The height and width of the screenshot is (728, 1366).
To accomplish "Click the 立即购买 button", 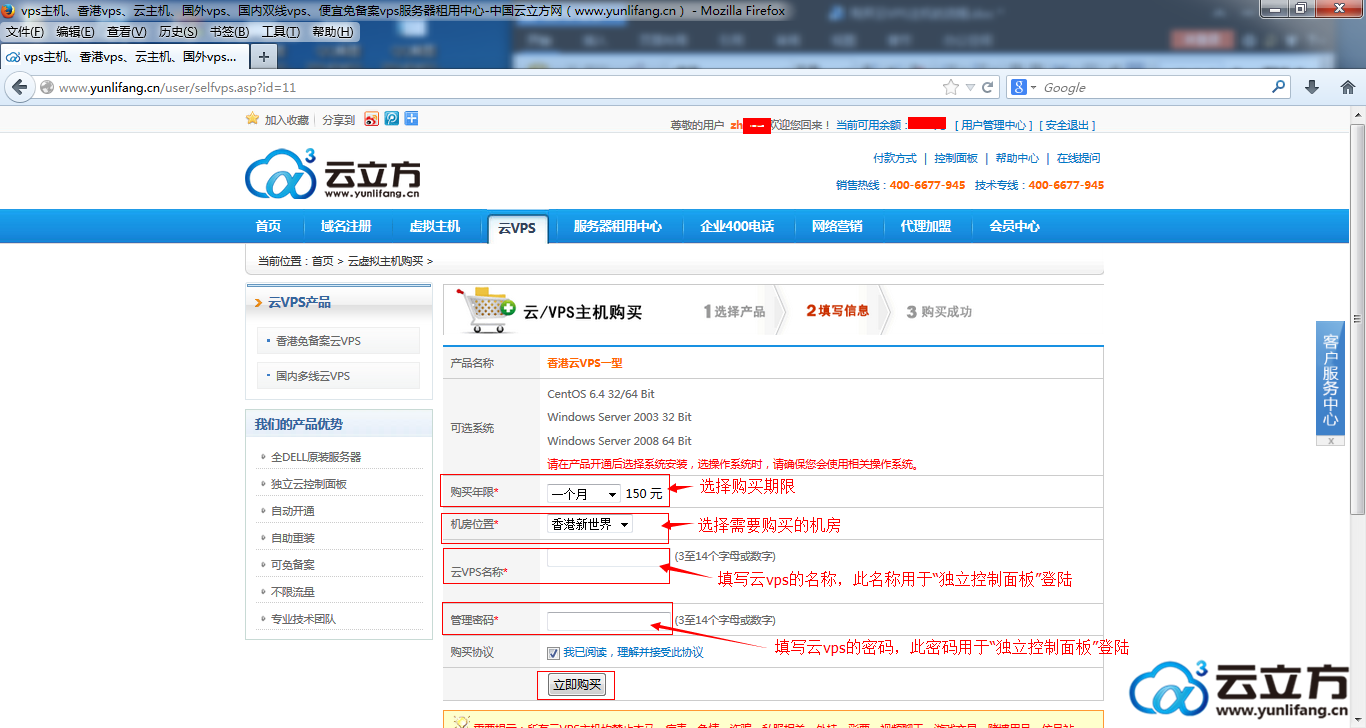I will [578, 685].
